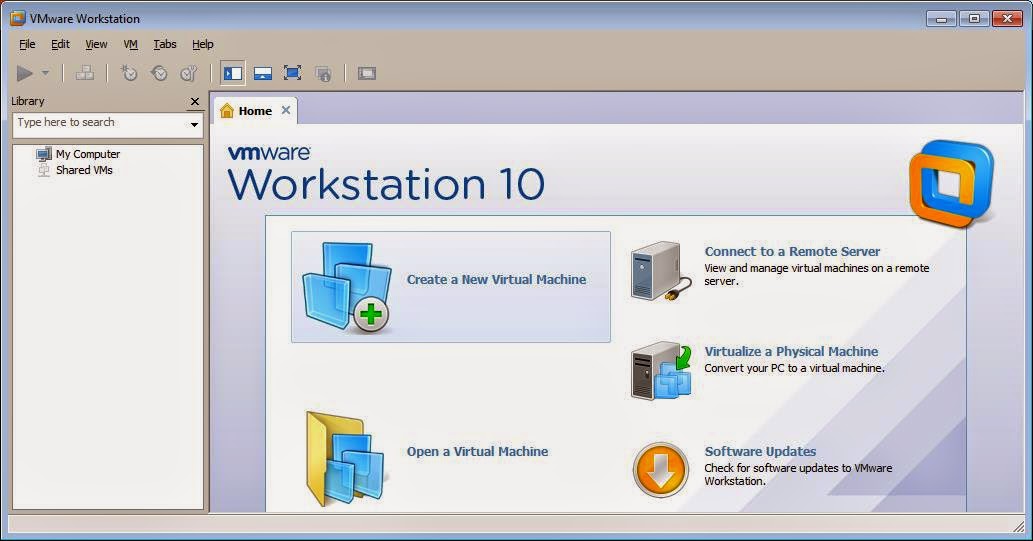
Task: Click the Unity mode toolbar icon
Action: [x=323, y=73]
